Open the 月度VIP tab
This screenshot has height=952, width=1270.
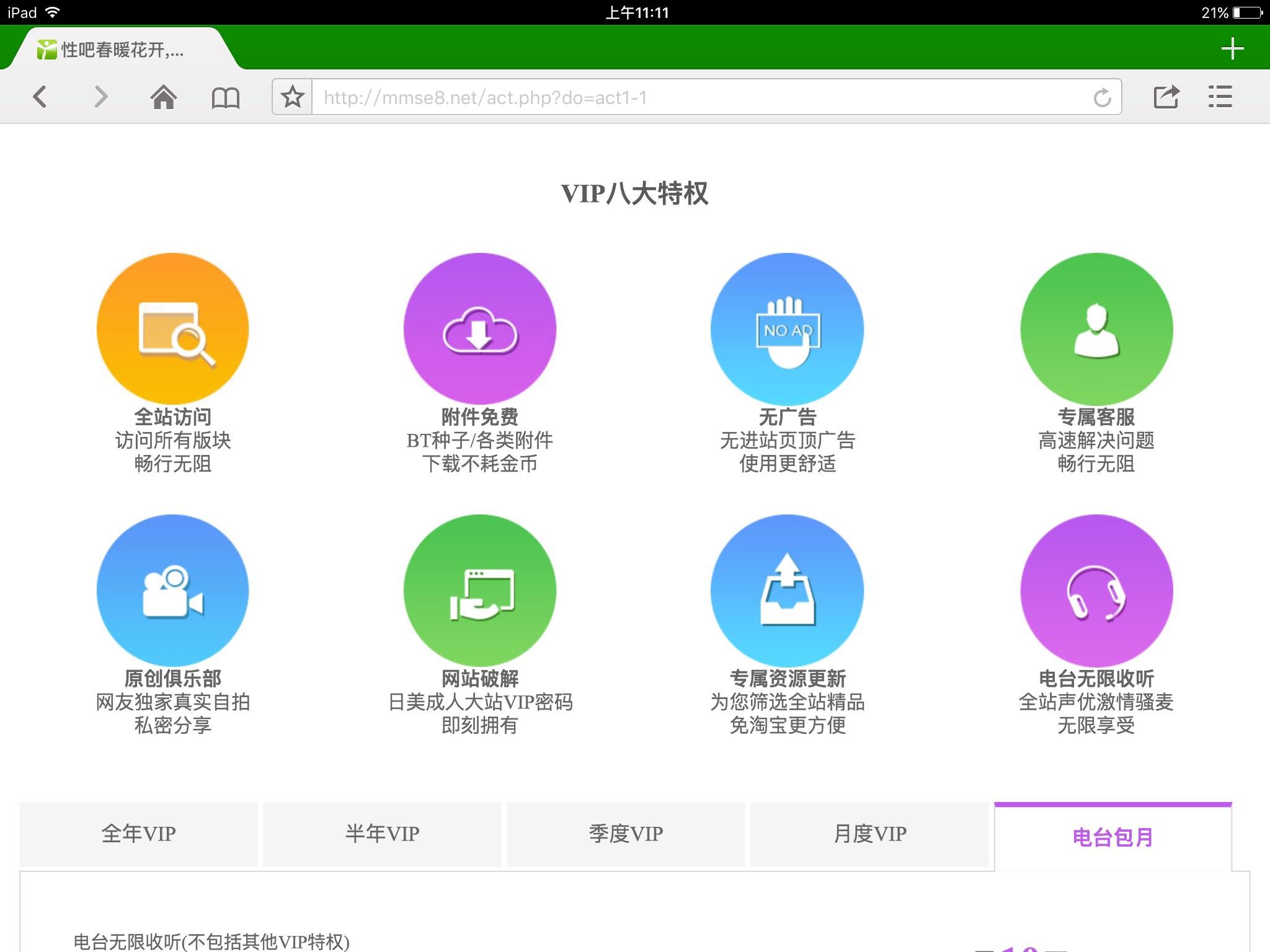click(869, 834)
